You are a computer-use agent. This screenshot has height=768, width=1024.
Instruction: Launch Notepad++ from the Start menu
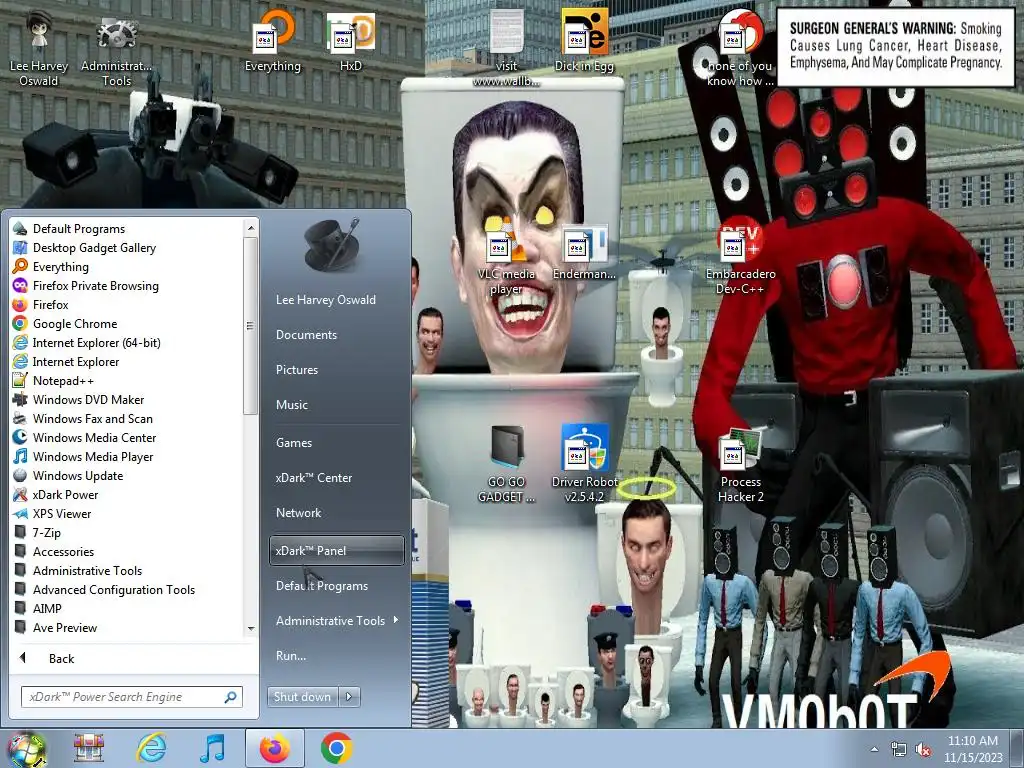(x=63, y=380)
